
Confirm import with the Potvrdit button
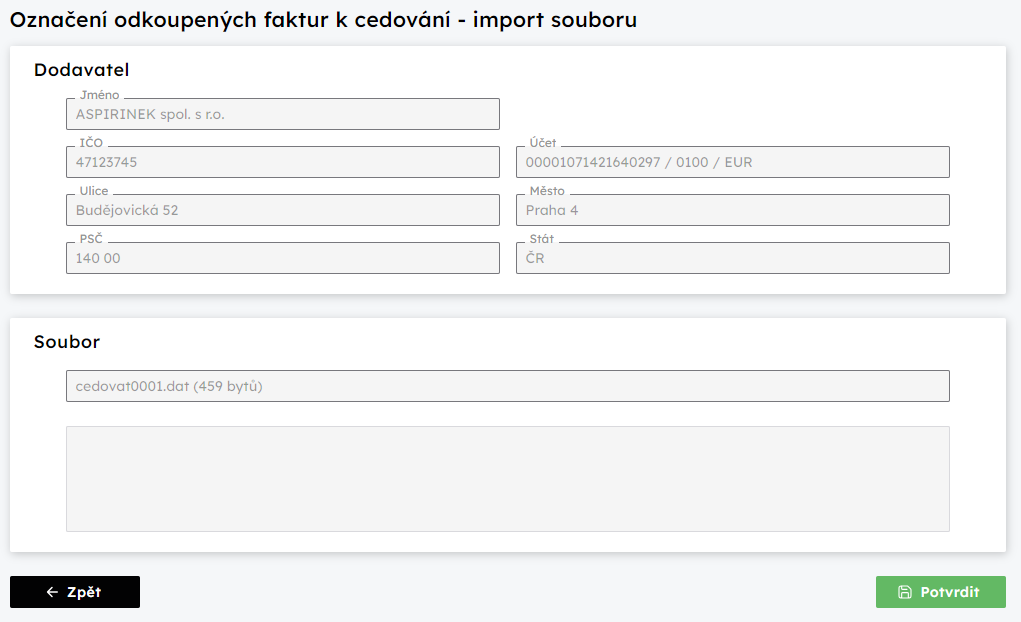940,591
